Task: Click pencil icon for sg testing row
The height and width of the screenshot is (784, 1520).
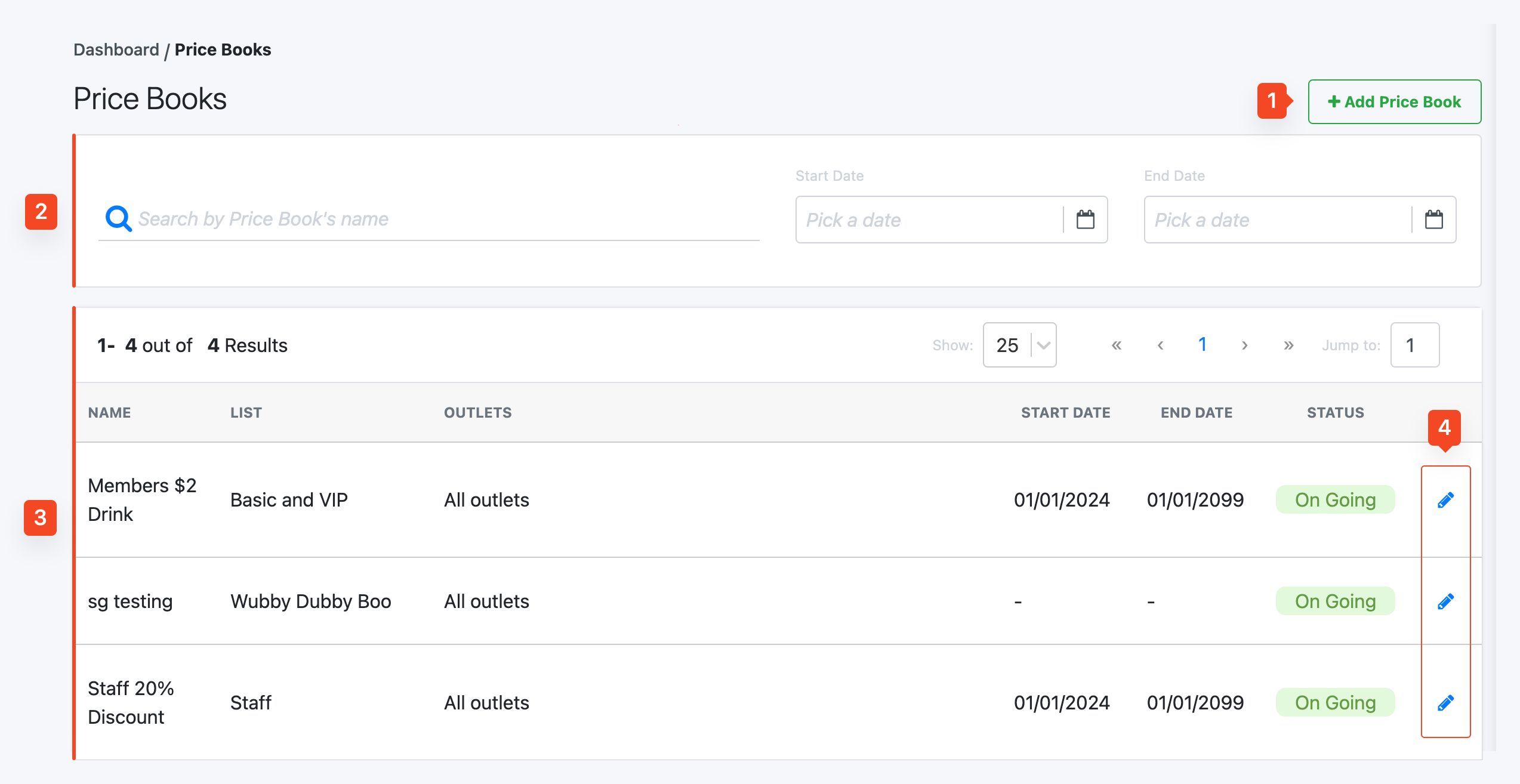Action: [x=1445, y=601]
